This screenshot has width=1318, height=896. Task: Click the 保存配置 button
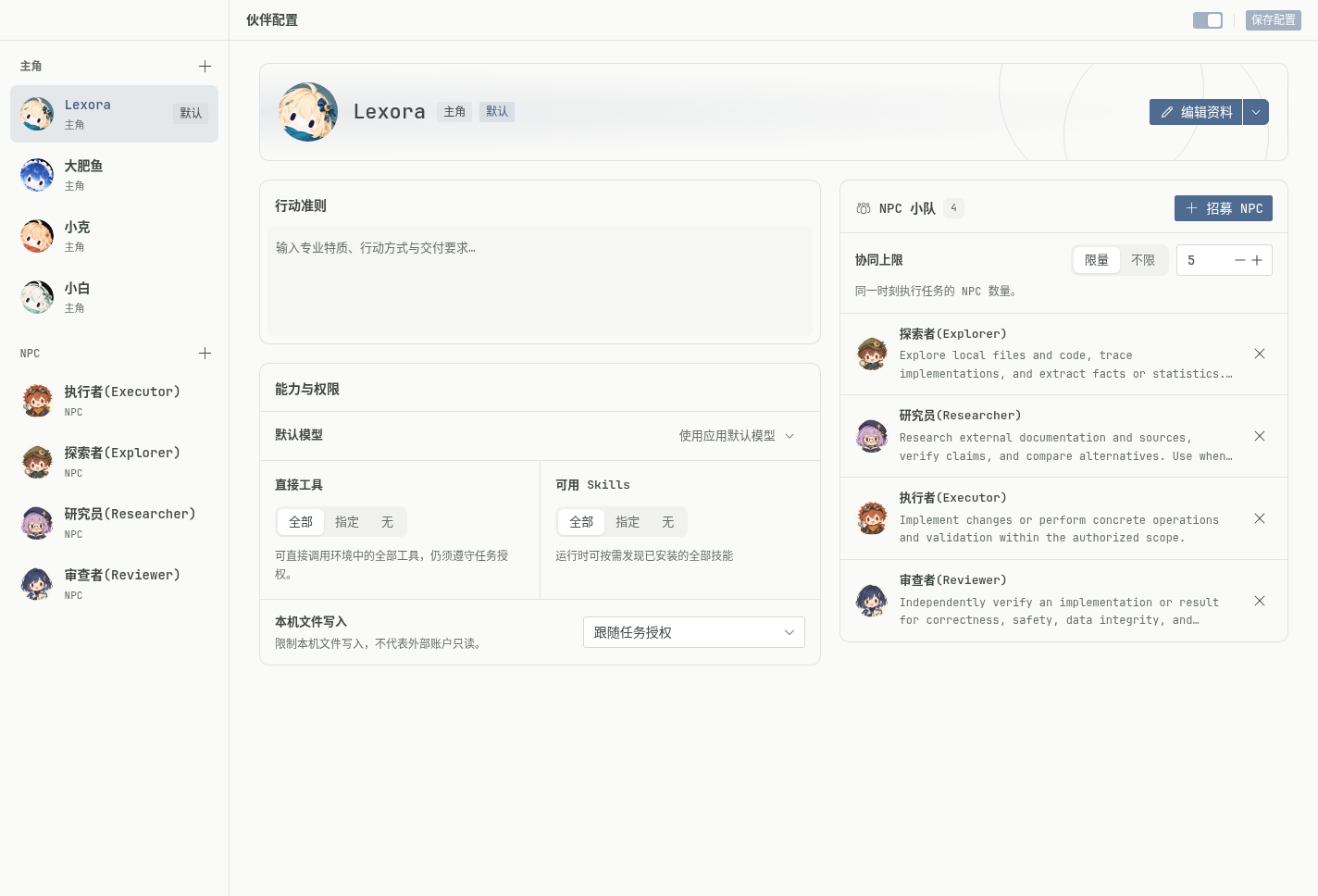tap(1274, 20)
